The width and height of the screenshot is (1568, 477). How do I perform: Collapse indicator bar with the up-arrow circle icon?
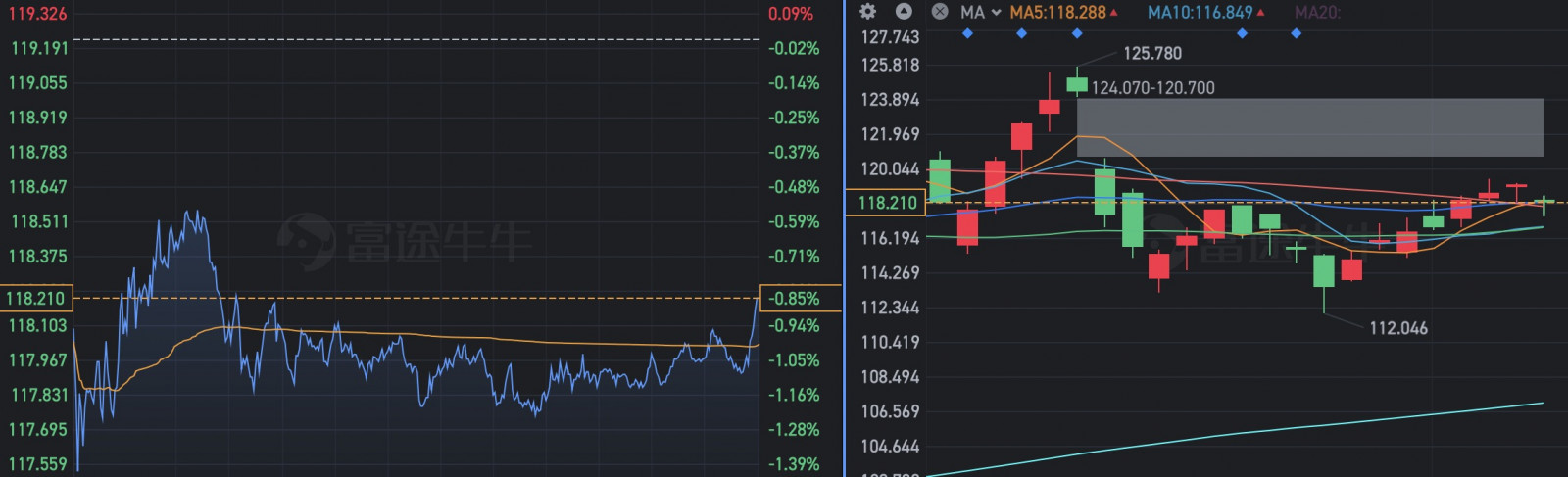pyautogui.click(x=904, y=12)
